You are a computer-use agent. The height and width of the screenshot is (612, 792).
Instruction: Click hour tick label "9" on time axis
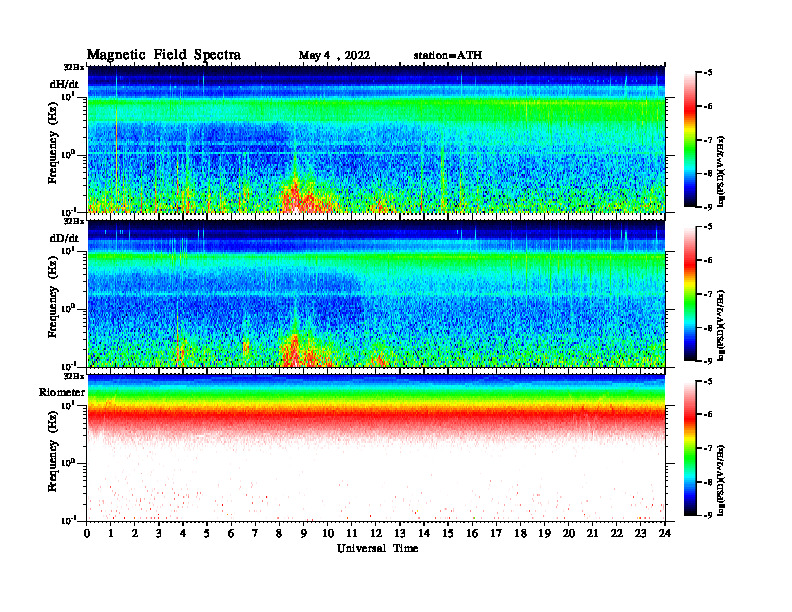coord(304,533)
